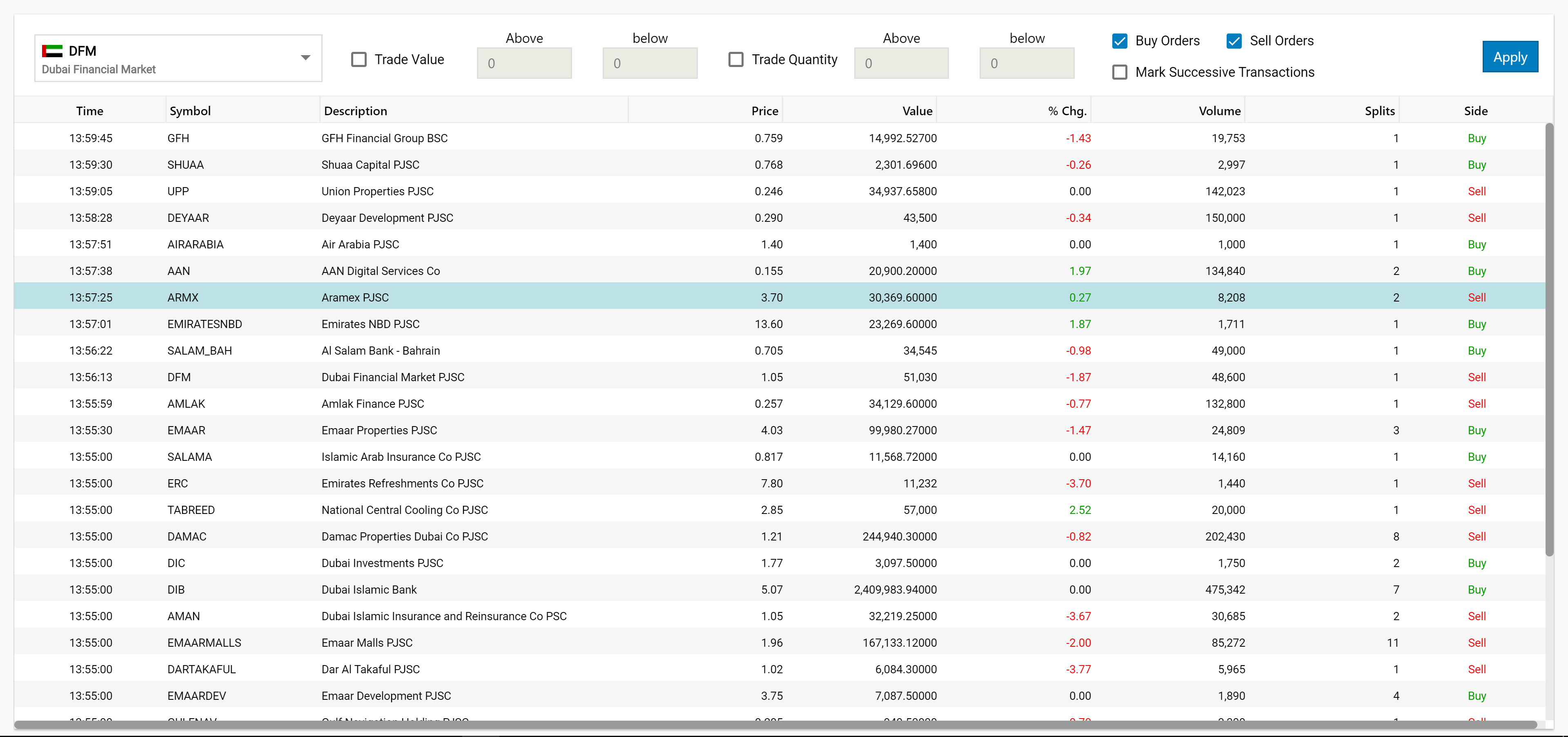1568x737 pixels.
Task: Click the 244,940.30000 value cell
Action: tap(900, 536)
